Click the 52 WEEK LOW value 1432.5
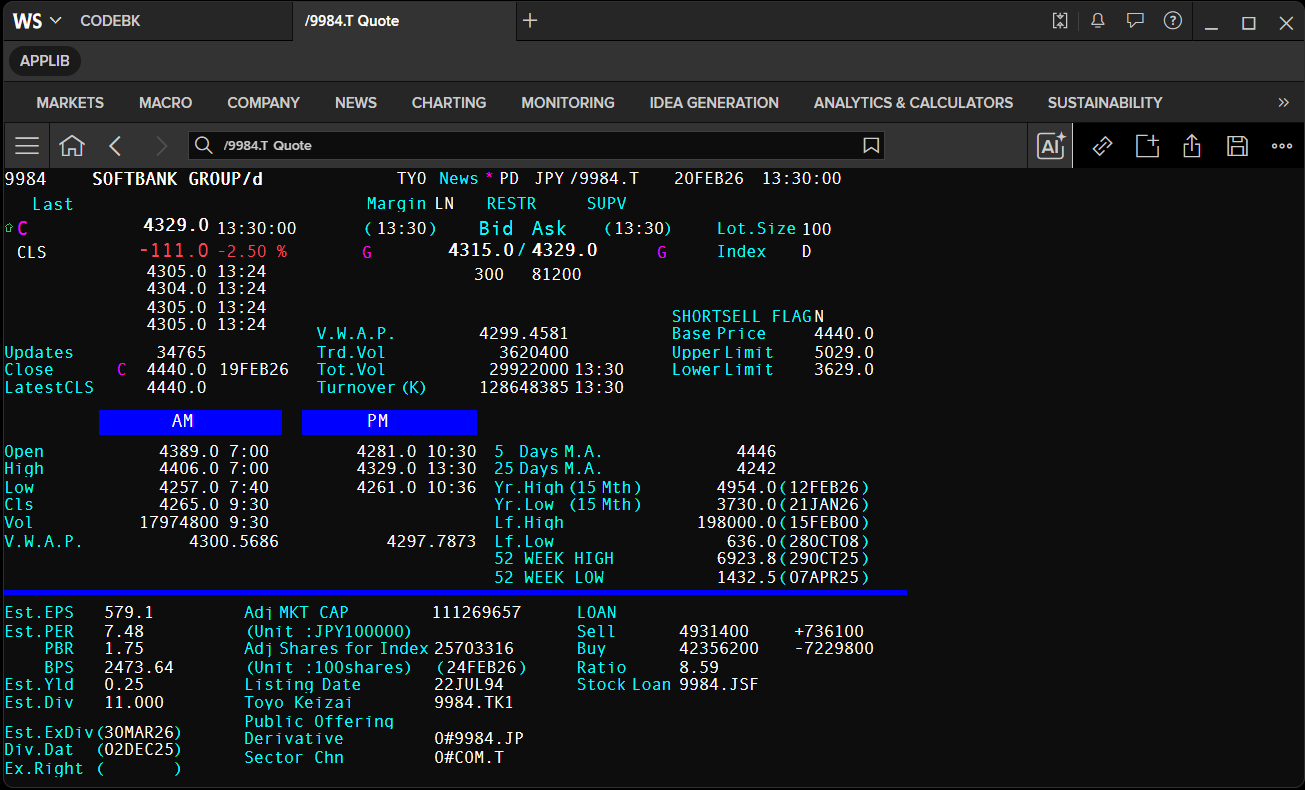Image resolution: width=1305 pixels, height=790 pixels. pyautogui.click(x=747, y=578)
